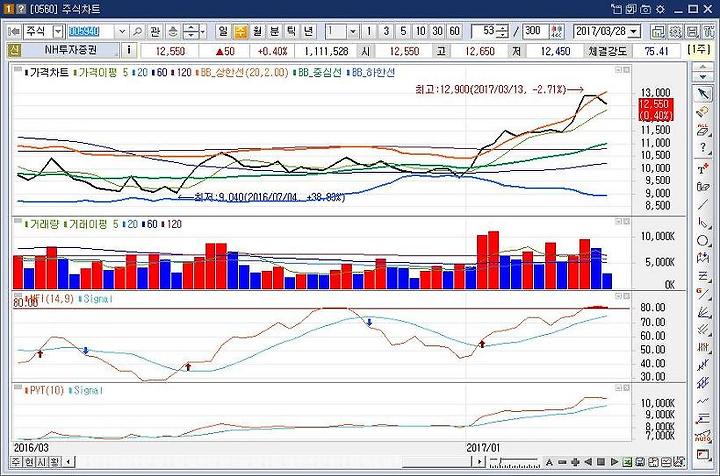Click the horizontal chart scrollbar thumb

click(x=439, y=462)
